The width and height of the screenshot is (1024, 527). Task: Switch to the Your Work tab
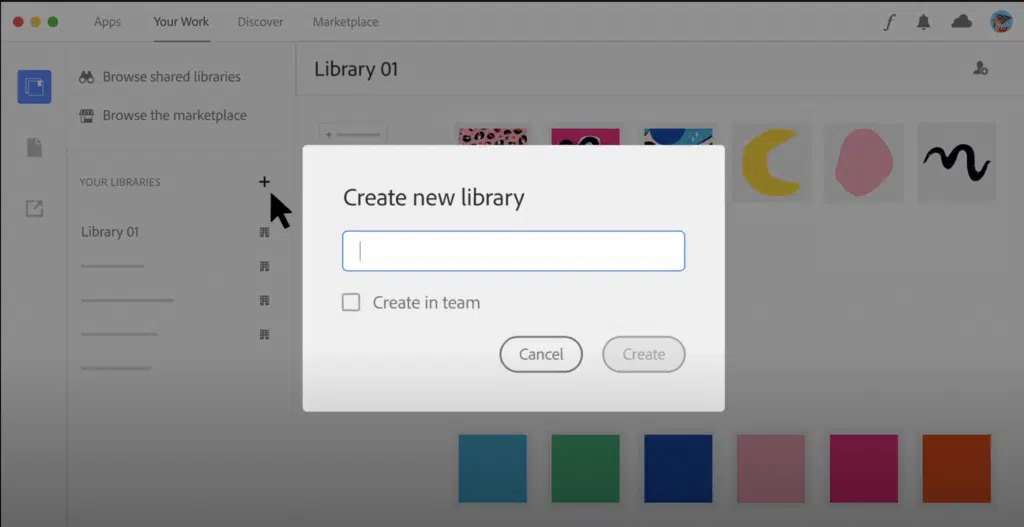coord(182,22)
